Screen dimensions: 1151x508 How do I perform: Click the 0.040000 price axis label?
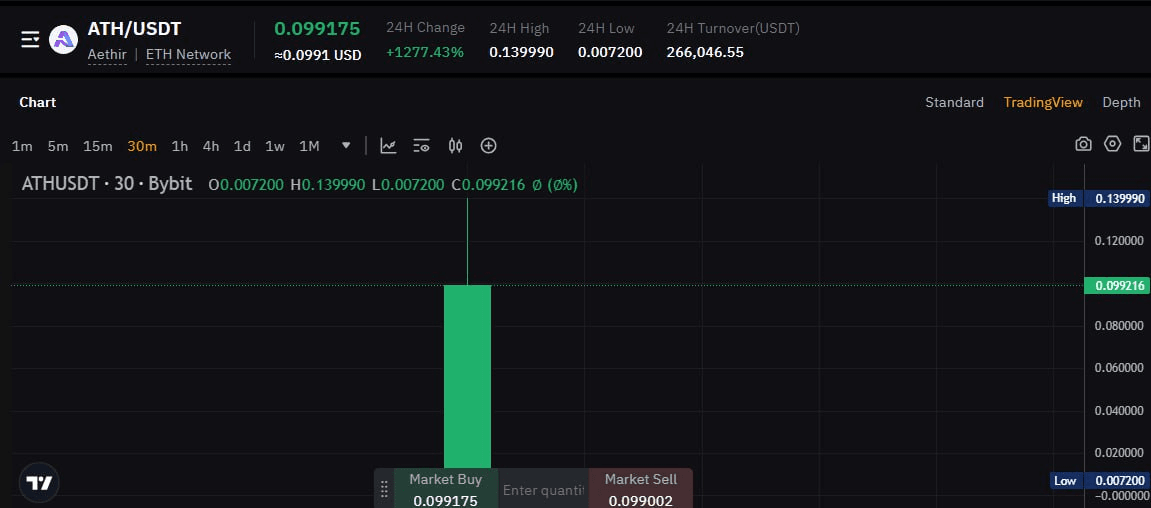click(1119, 410)
